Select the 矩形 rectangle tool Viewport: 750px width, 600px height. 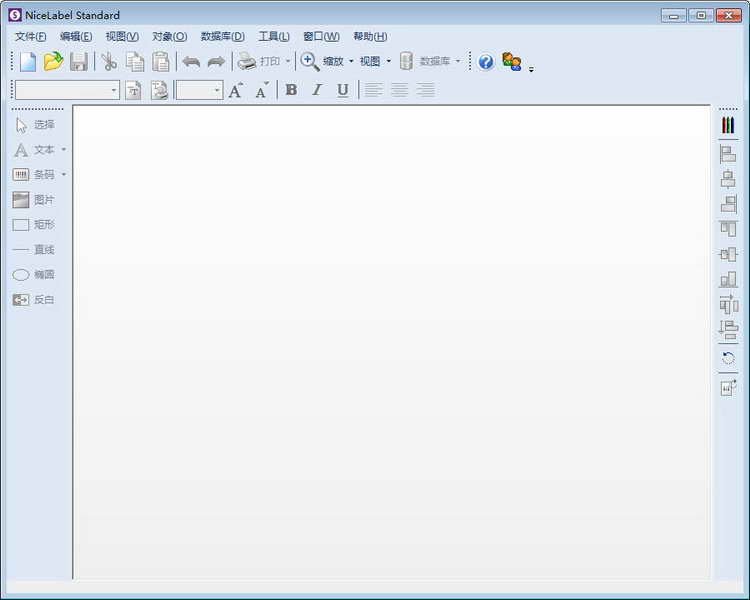point(34,224)
